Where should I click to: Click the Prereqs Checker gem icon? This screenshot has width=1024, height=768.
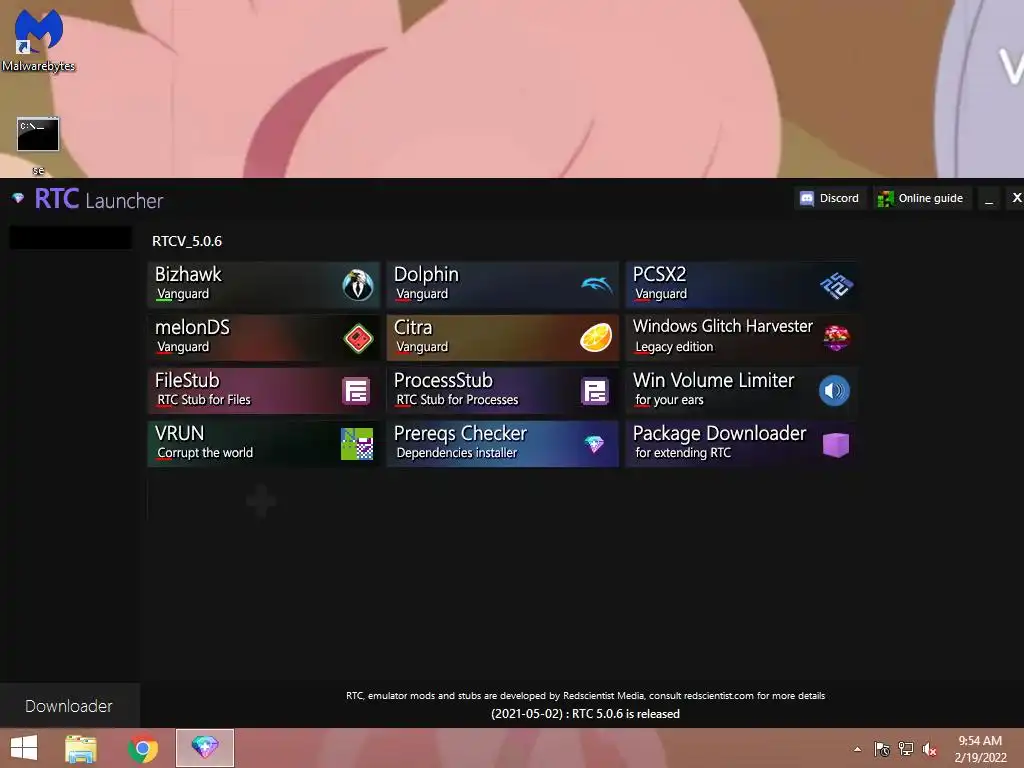[x=594, y=444]
